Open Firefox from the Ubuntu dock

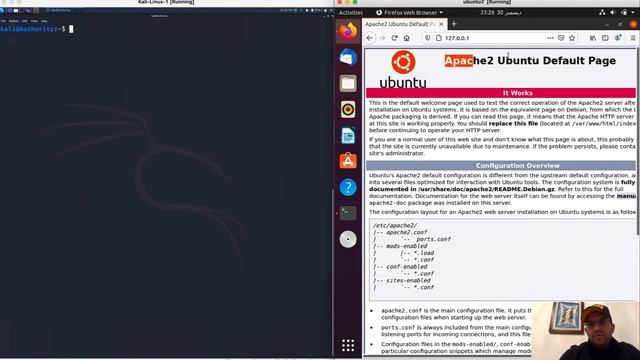pos(348,31)
